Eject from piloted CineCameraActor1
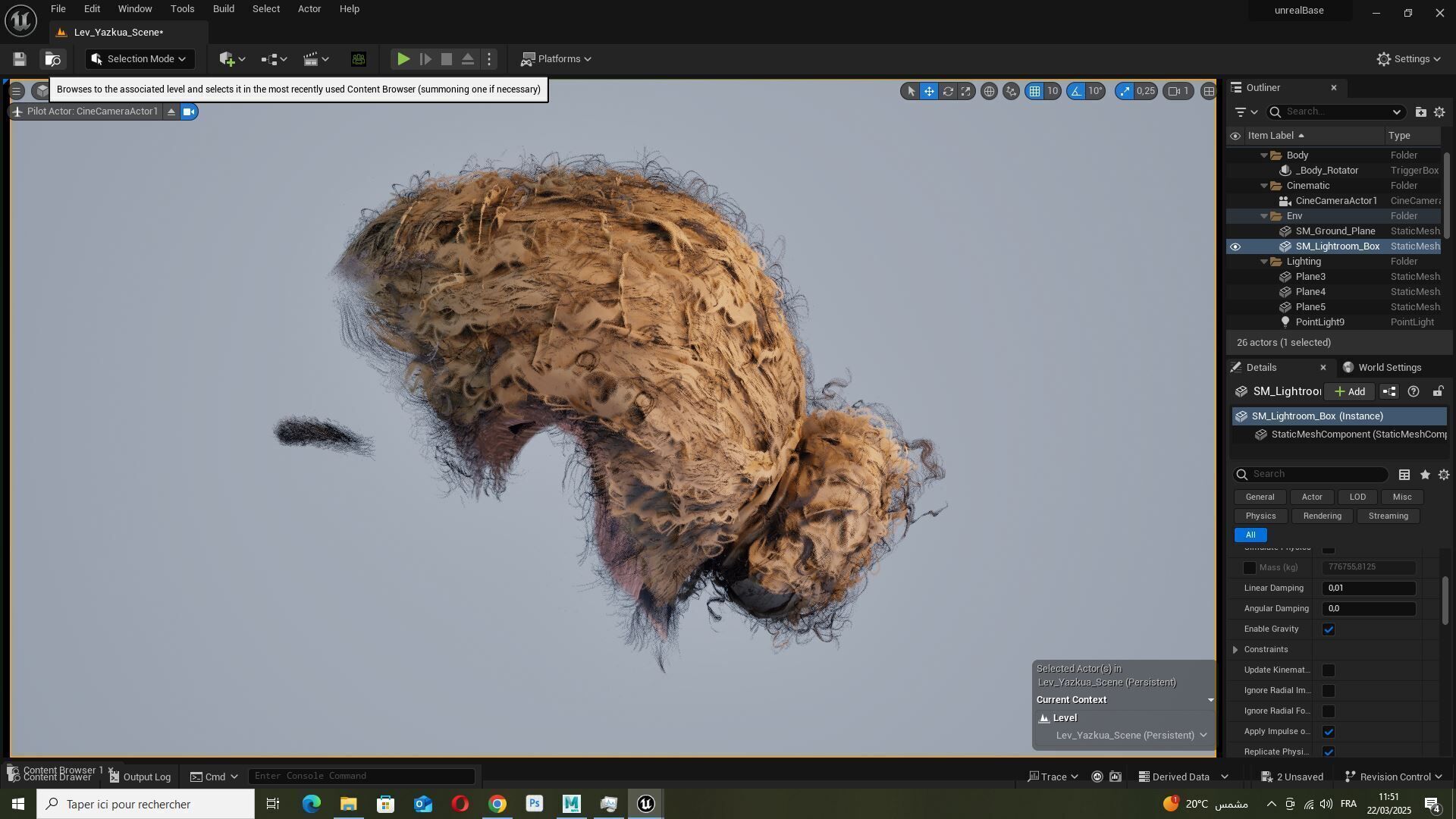Screen dimensions: 1456x819 click(171, 111)
